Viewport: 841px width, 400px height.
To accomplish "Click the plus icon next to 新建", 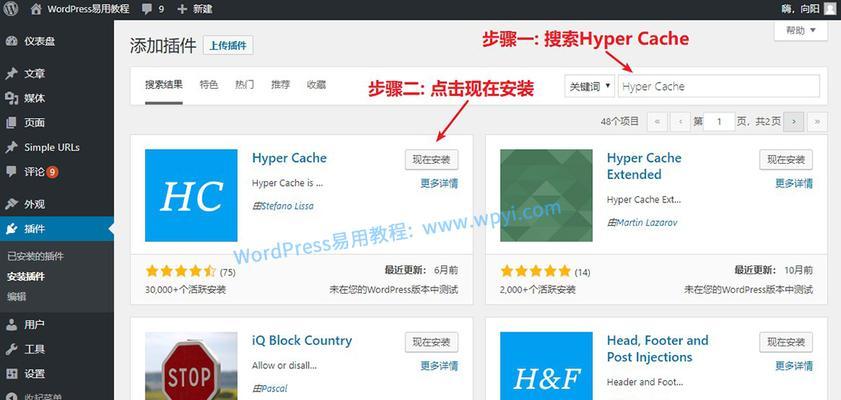I will (x=182, y=9).
